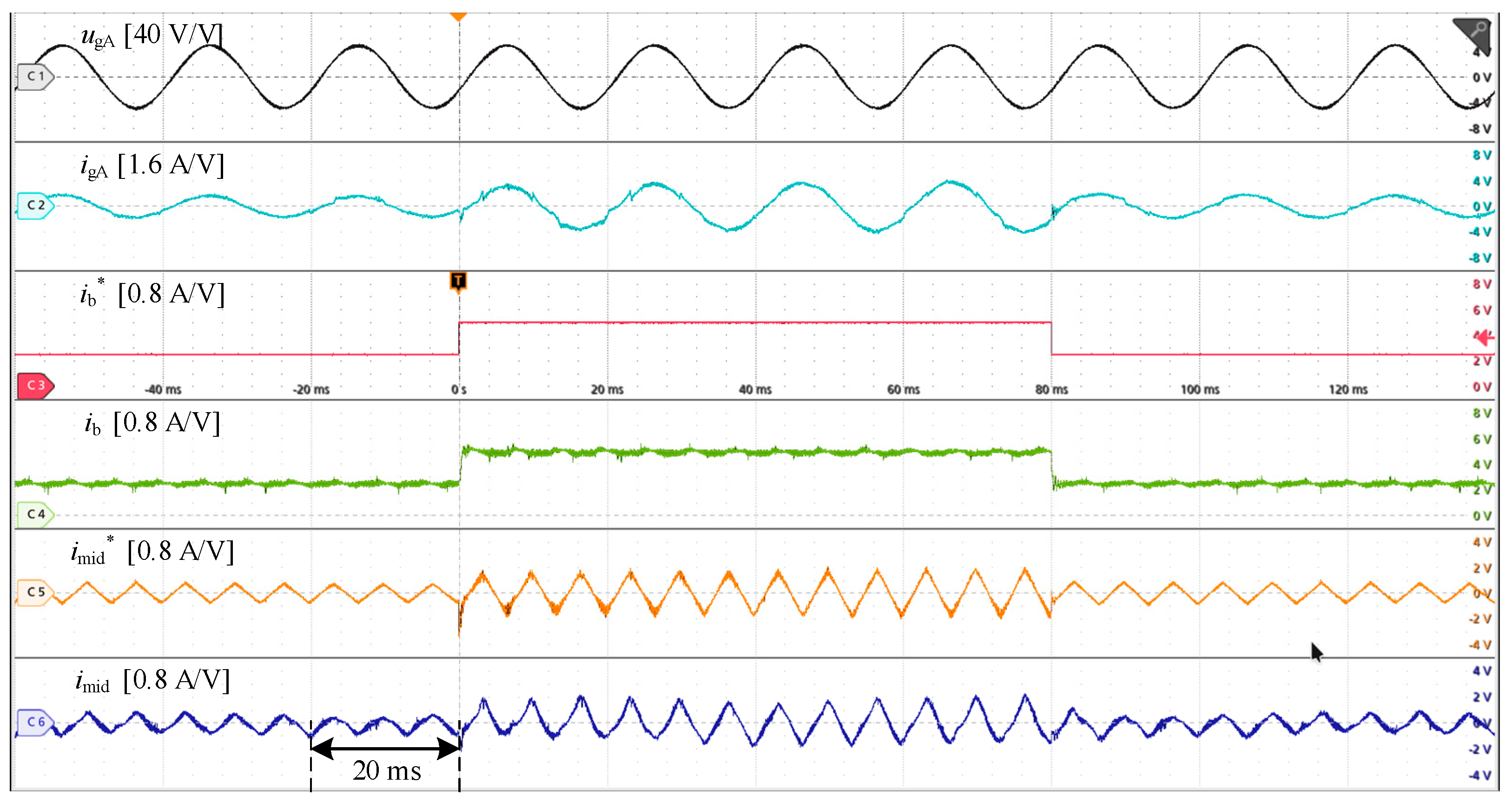Select the green C4 channel marker
Screen dimensions: 1512x802
pos(35,514)
